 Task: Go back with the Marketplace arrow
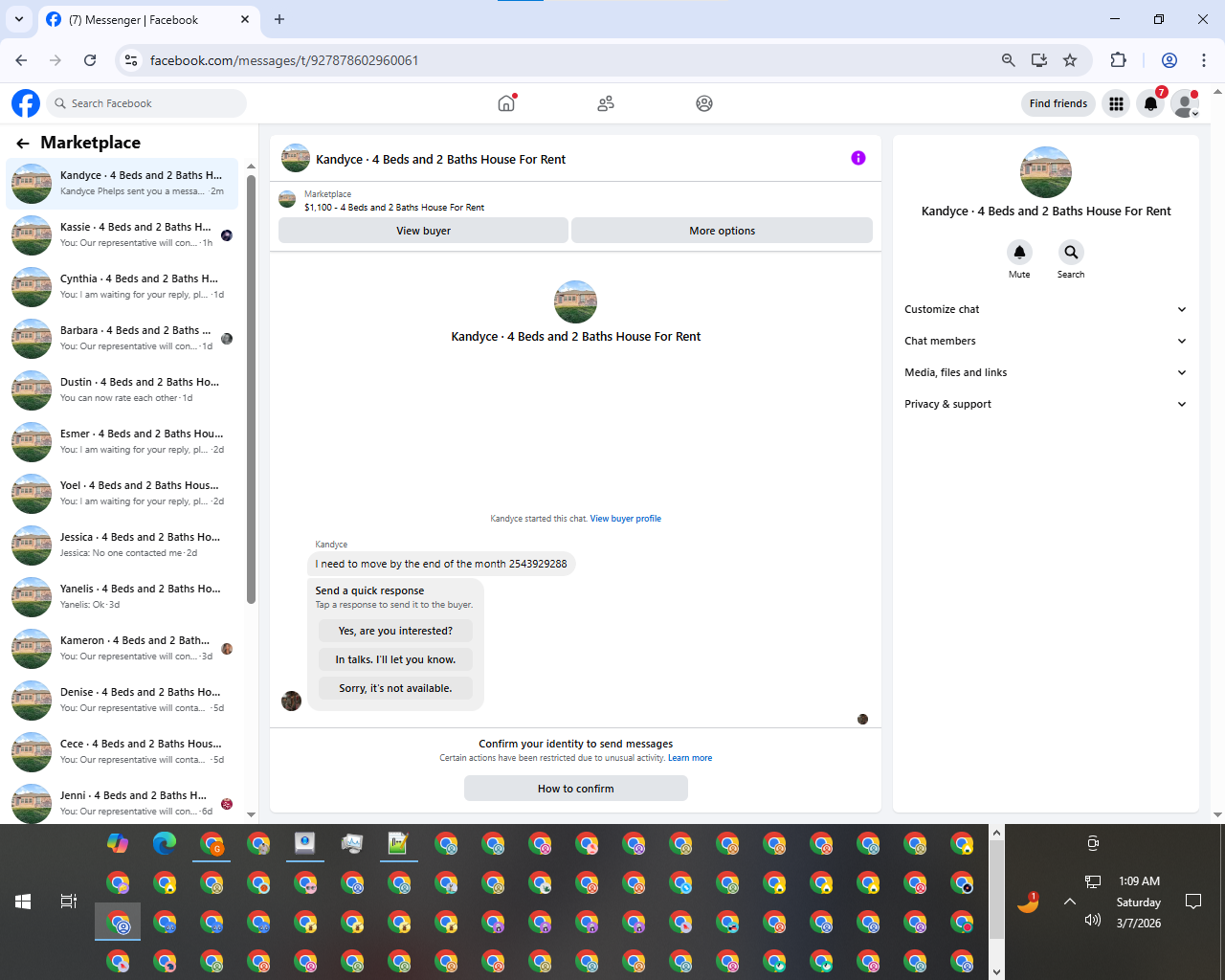(x=23, y=143)
